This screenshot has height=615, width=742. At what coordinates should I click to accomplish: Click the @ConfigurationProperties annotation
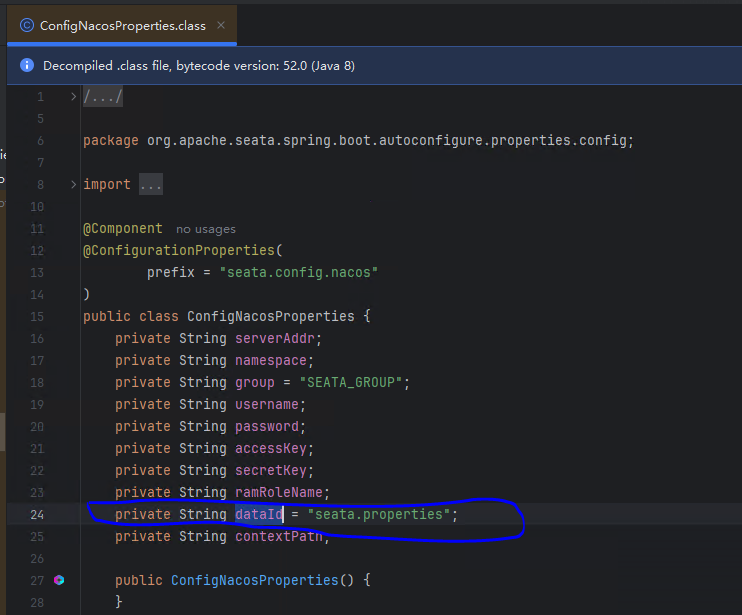(175, 251)
